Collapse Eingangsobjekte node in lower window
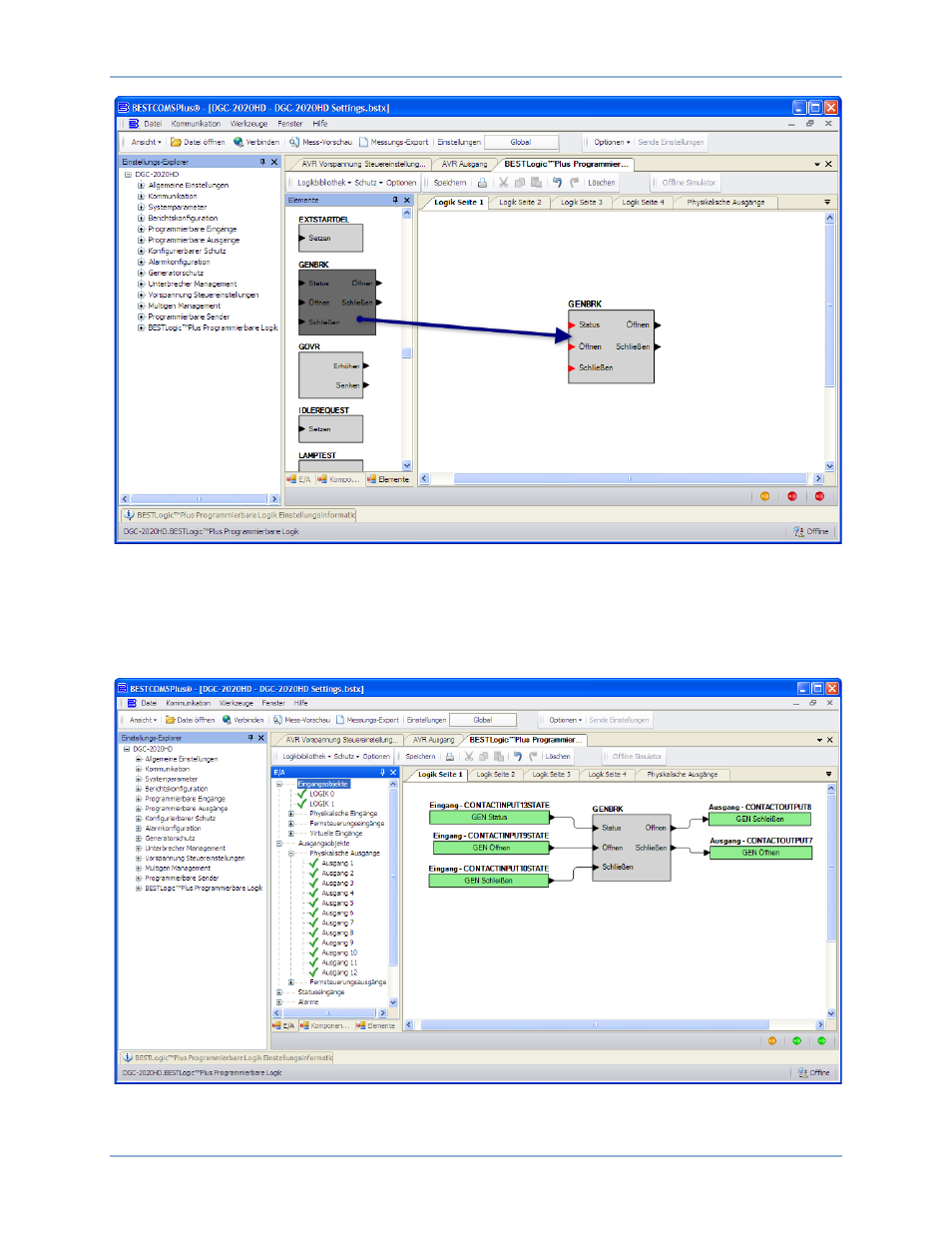Image resolution: width=952 pixels, height=1233 pixels. point(278,784)
